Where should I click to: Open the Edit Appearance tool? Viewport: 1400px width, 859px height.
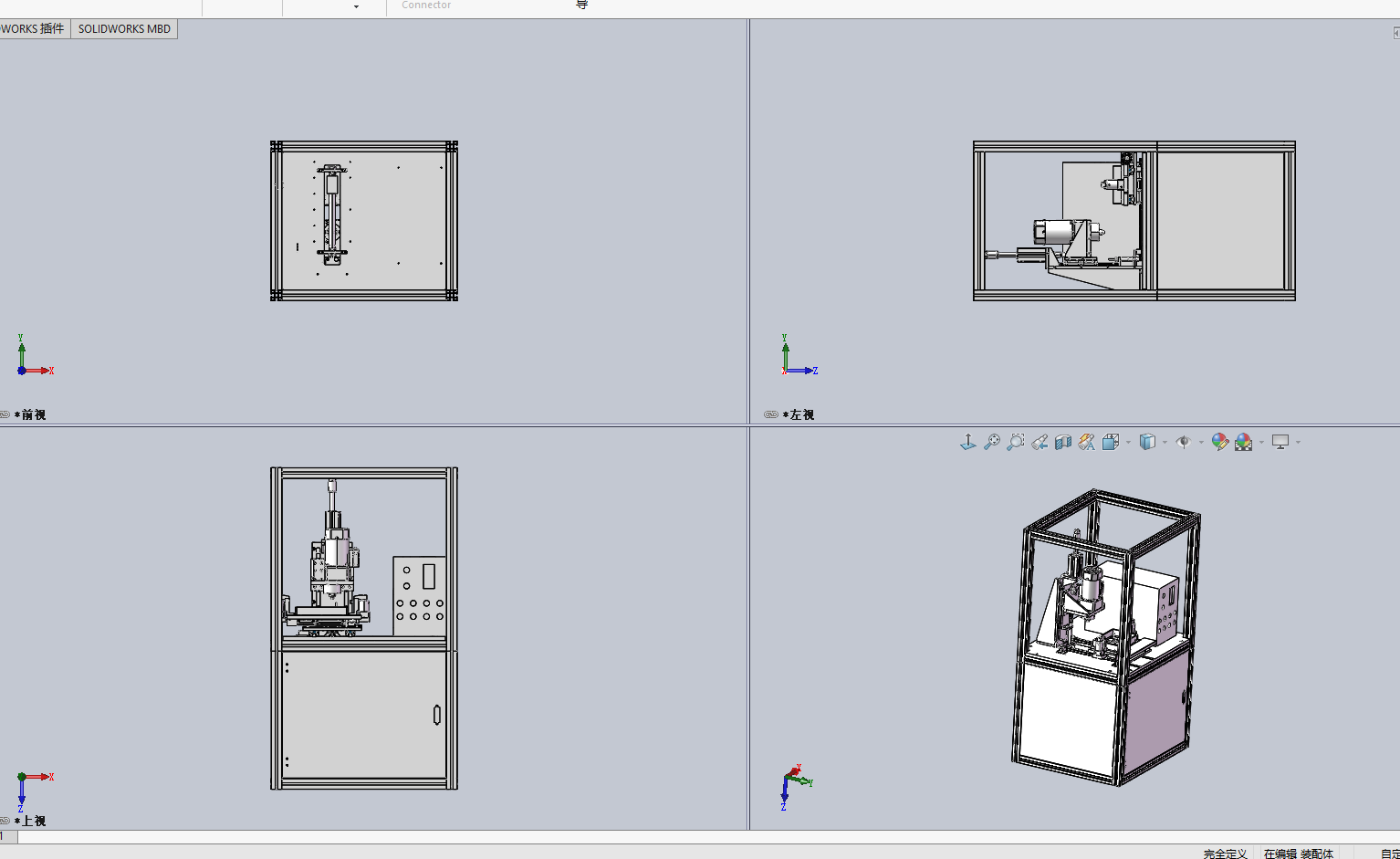pyautogui.click(x=1220, y=442)
